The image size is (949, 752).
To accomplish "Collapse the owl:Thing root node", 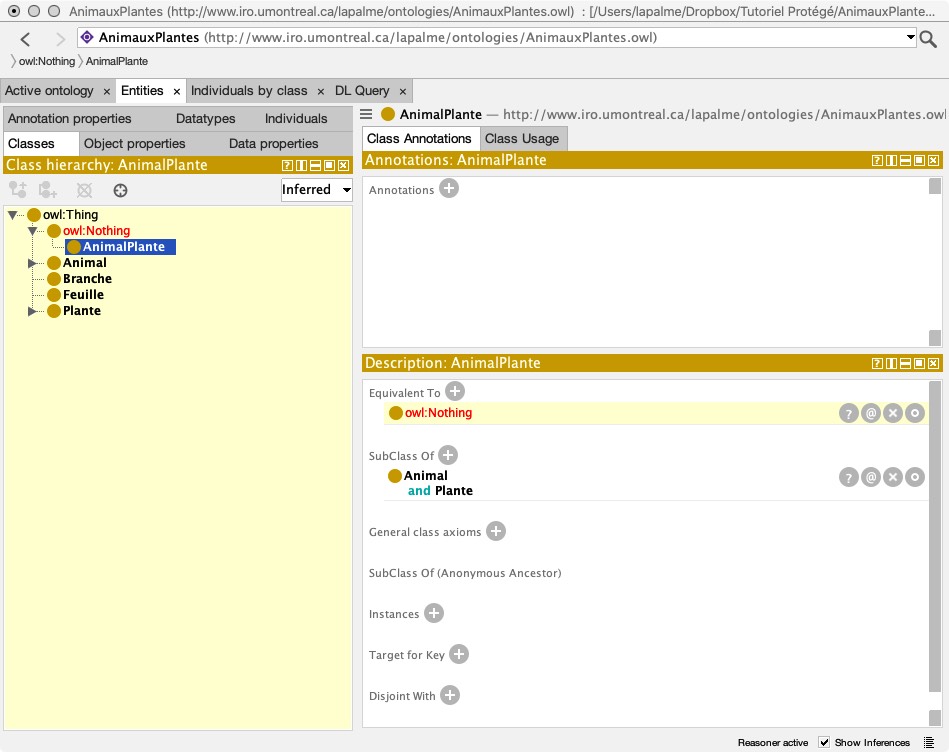I will (x=12, y=215).
